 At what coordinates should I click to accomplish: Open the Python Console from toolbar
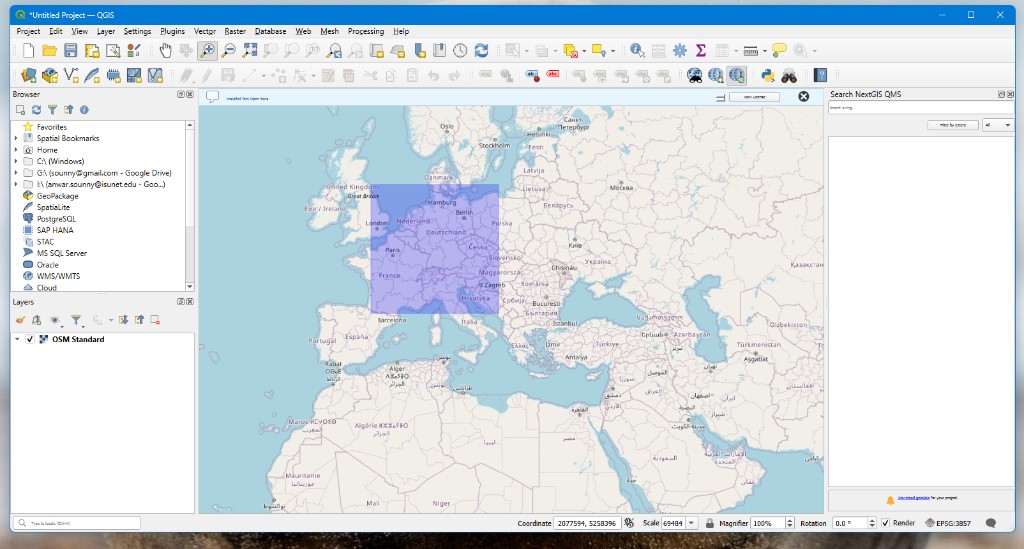[x=768, y=75]
